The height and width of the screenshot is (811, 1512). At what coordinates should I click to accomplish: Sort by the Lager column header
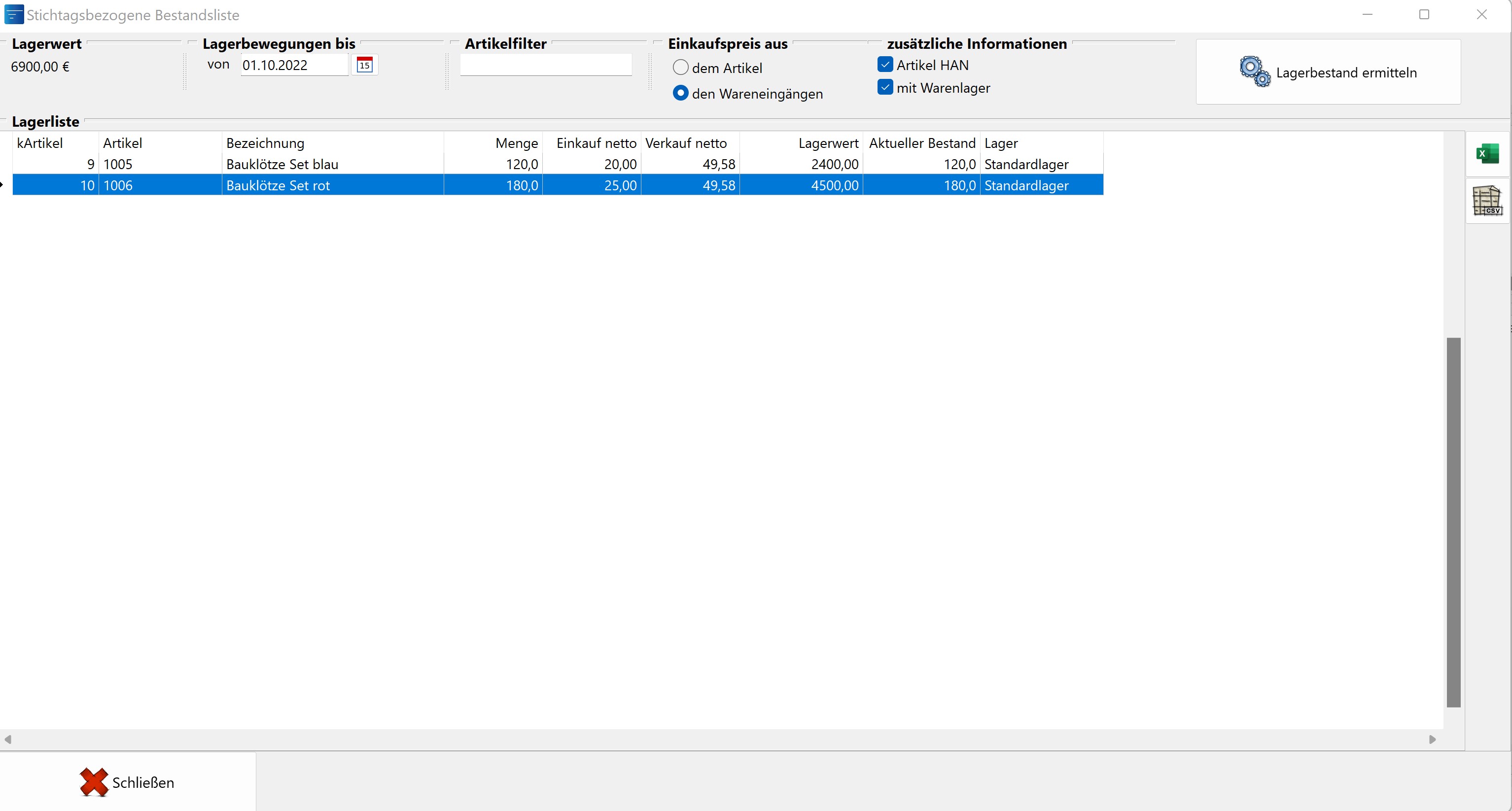[1042, 143]
